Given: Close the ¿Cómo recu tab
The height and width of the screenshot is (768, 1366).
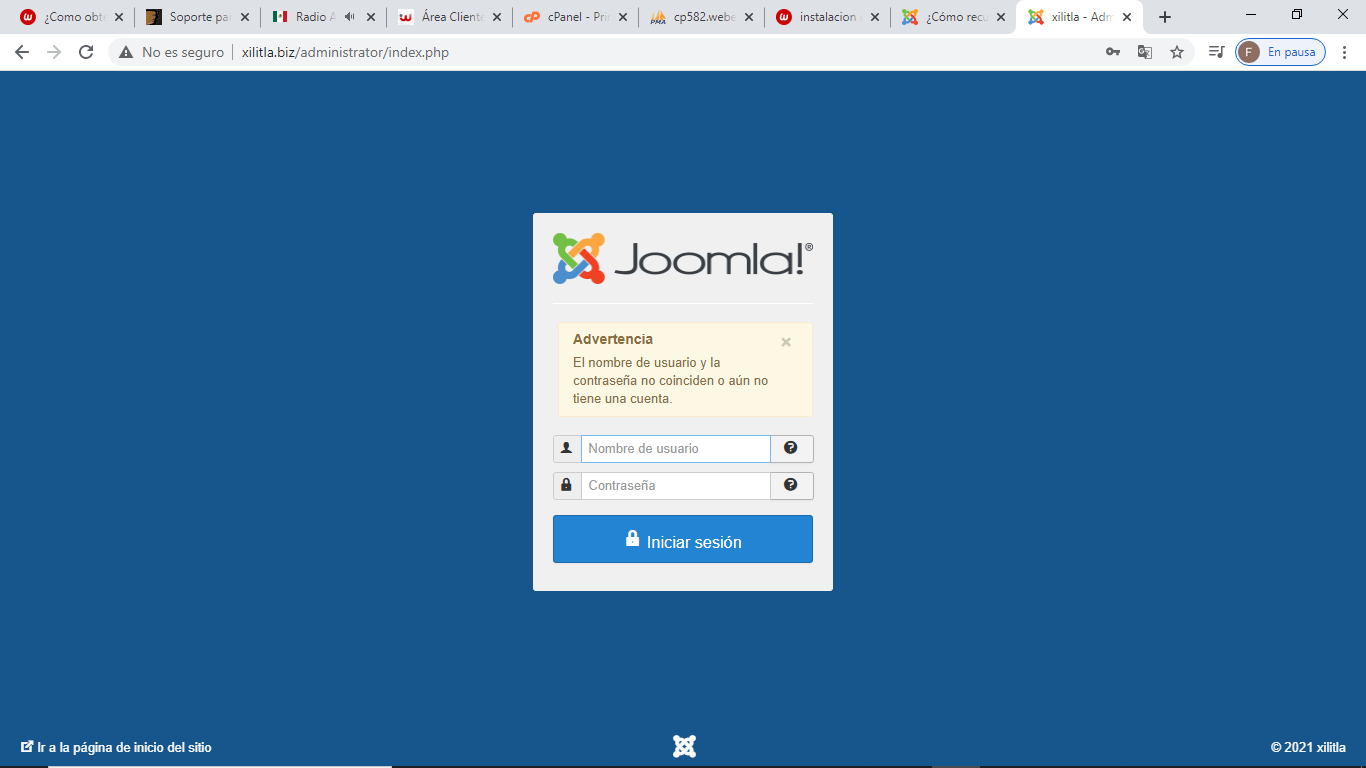Looking at the screenshot, I should coord(1001,17).
